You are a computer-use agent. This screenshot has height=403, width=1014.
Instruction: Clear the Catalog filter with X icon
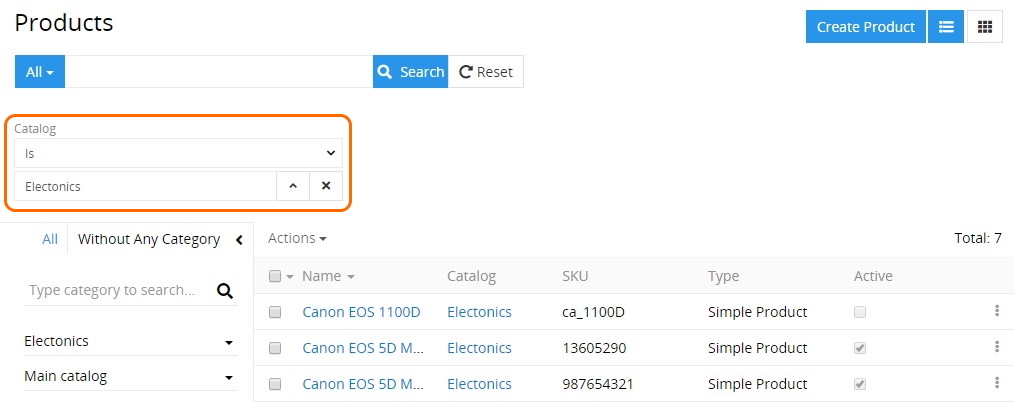(326, 186)
